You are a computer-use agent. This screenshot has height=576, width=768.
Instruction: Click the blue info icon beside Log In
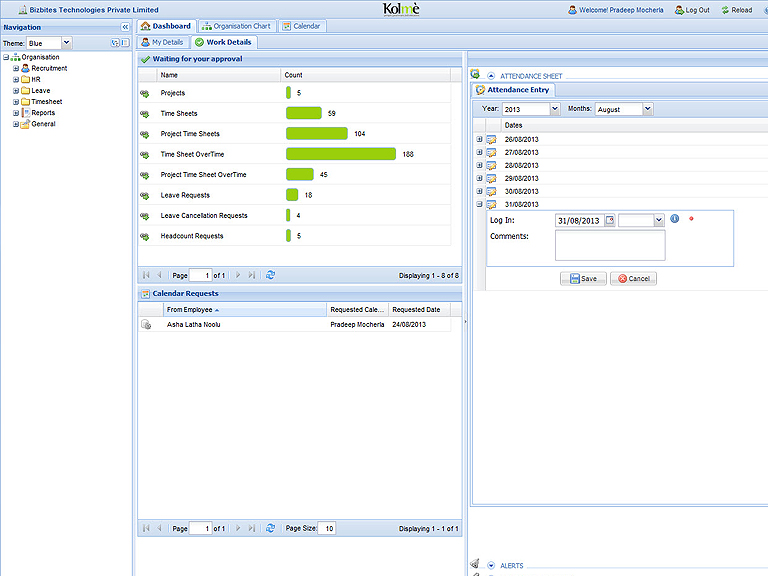674,219
